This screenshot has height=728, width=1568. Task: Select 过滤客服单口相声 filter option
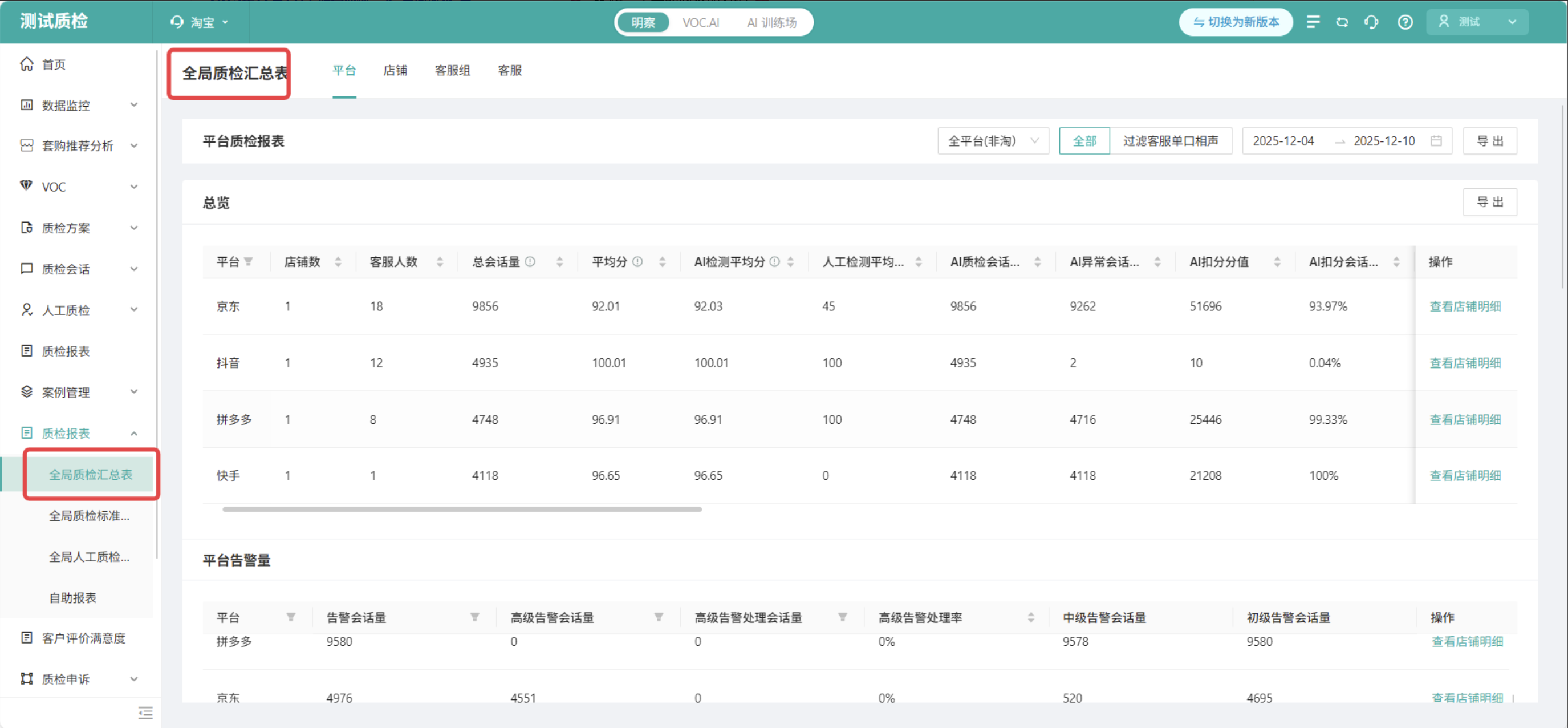pos(1170,141)
